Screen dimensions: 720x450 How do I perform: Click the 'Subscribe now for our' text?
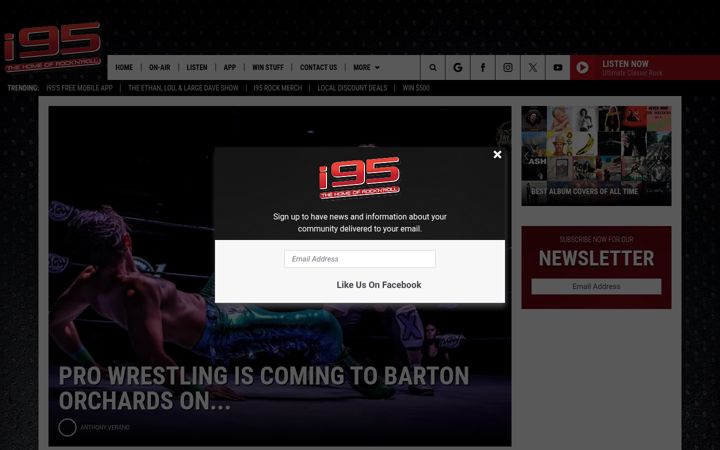pyautogui.click(x=596, y=239)
